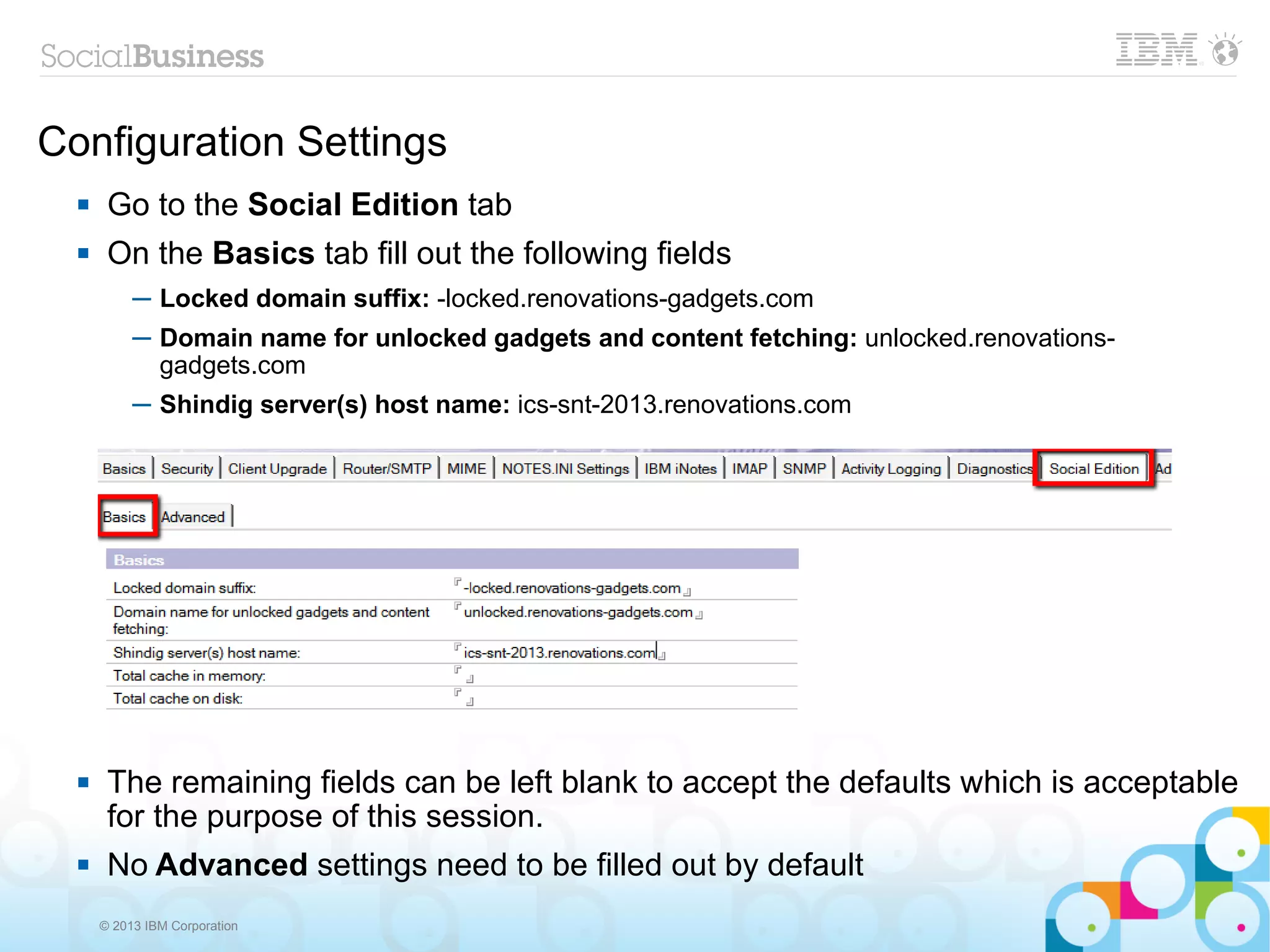Click the 'Total cache in memory:' label
Screen dimensions: 1270x952
(189, 676)
